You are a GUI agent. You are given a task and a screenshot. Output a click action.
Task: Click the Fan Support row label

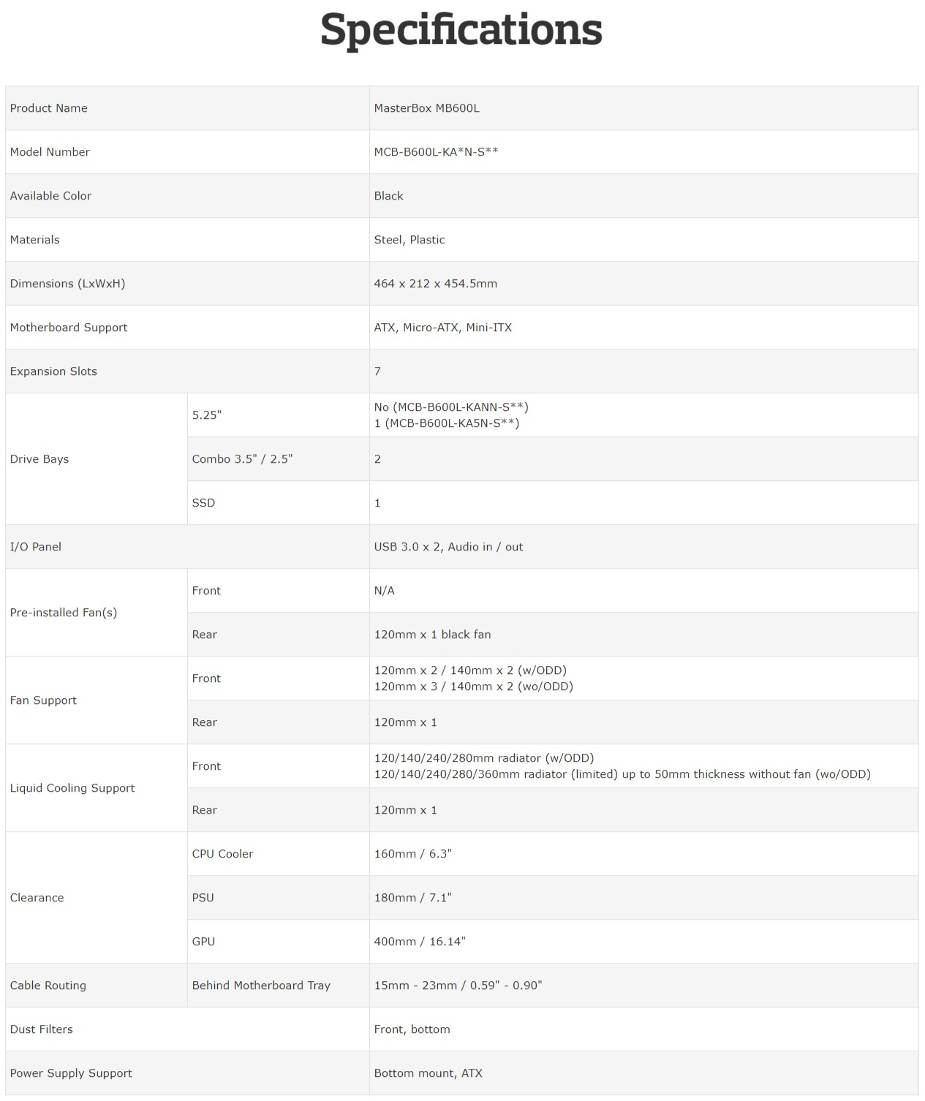(43, 701)
